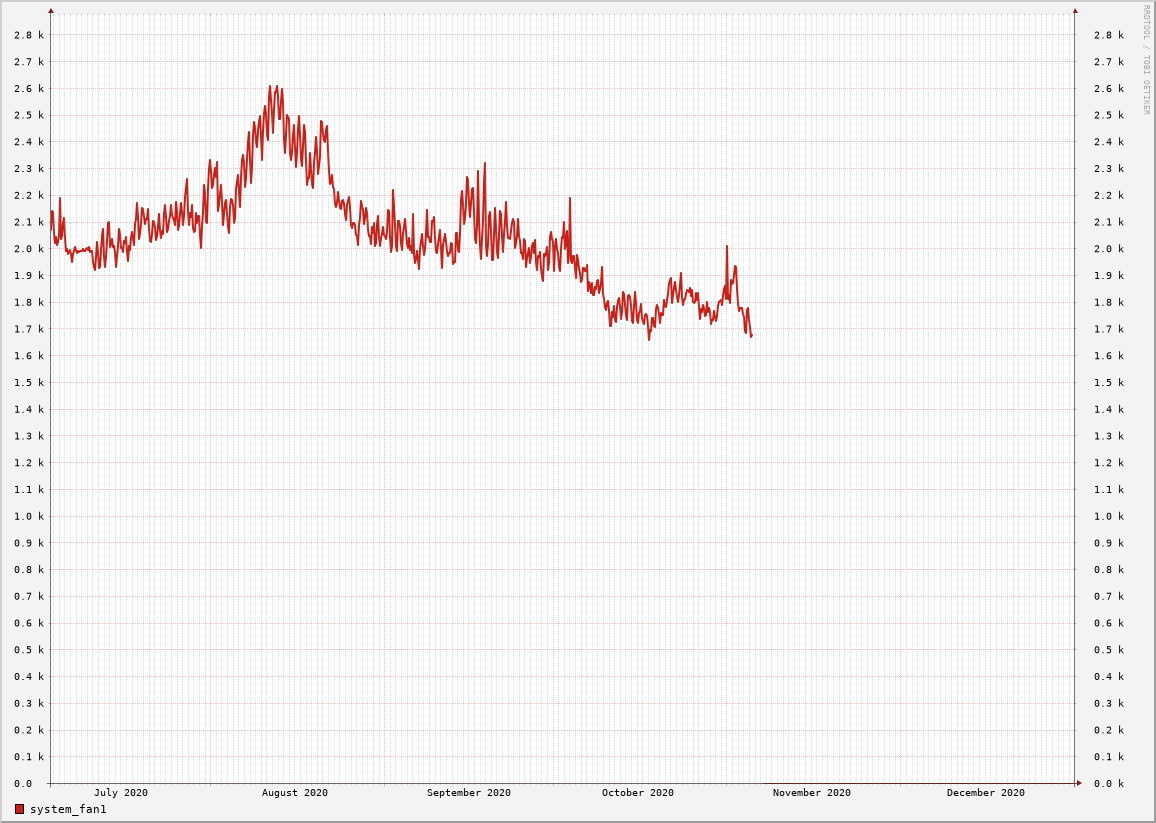1156x823 pixels.
Task: Click the arrowhead at the x-axis right end
Action: (1078, 783)
